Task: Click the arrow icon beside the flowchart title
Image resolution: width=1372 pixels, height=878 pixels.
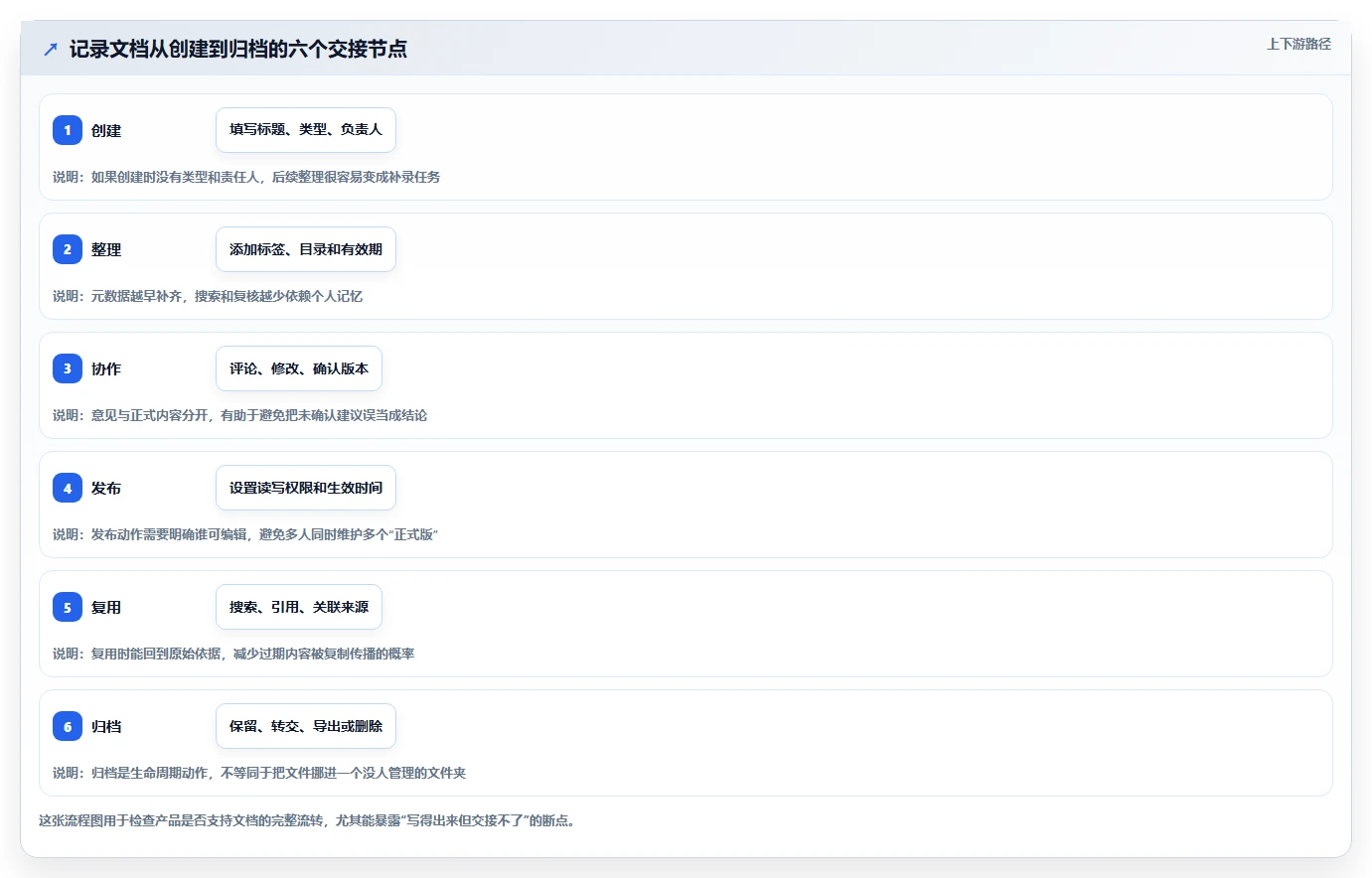Action: (x=51, y=49)
